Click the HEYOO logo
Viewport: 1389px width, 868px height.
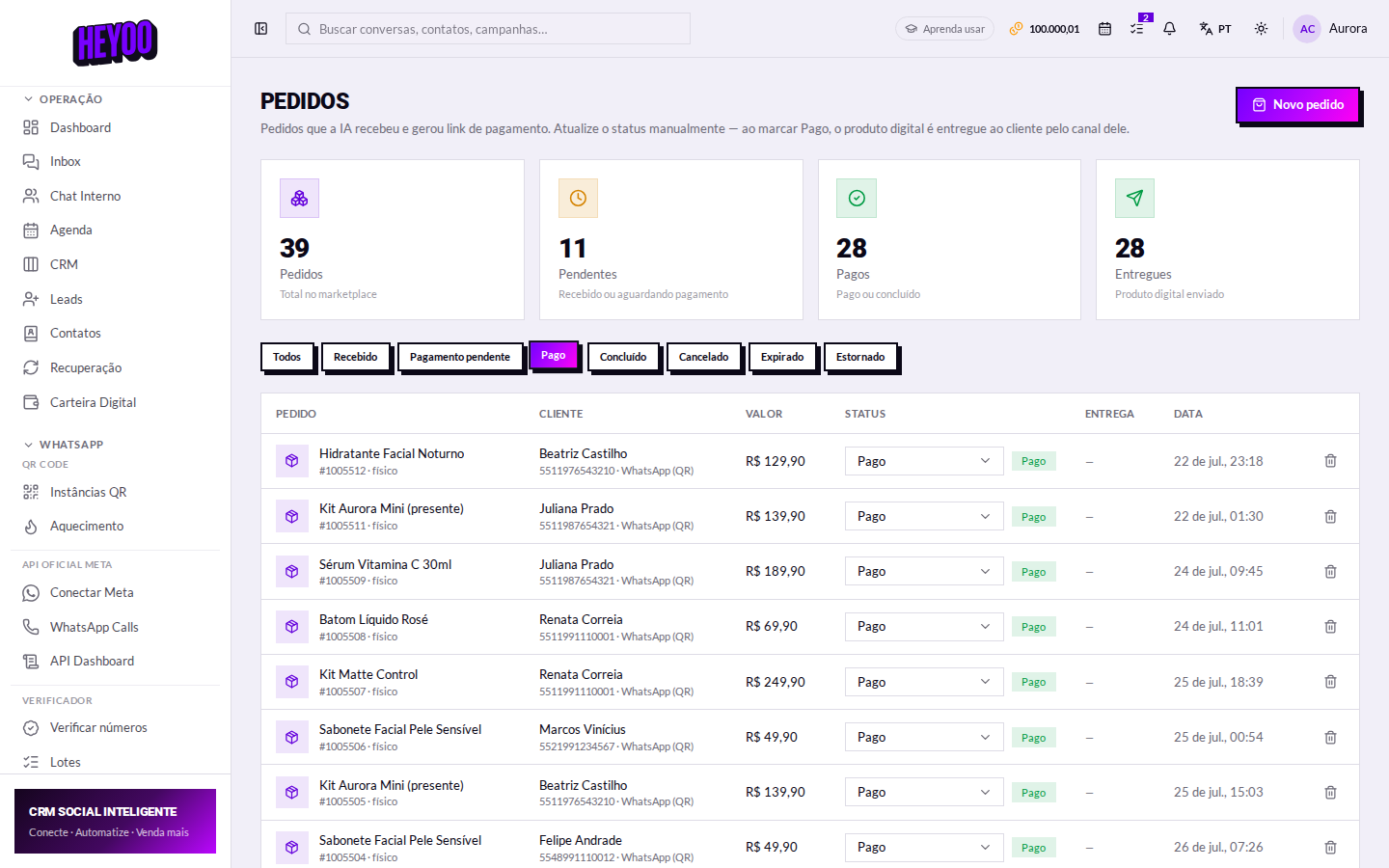point(115,42)
